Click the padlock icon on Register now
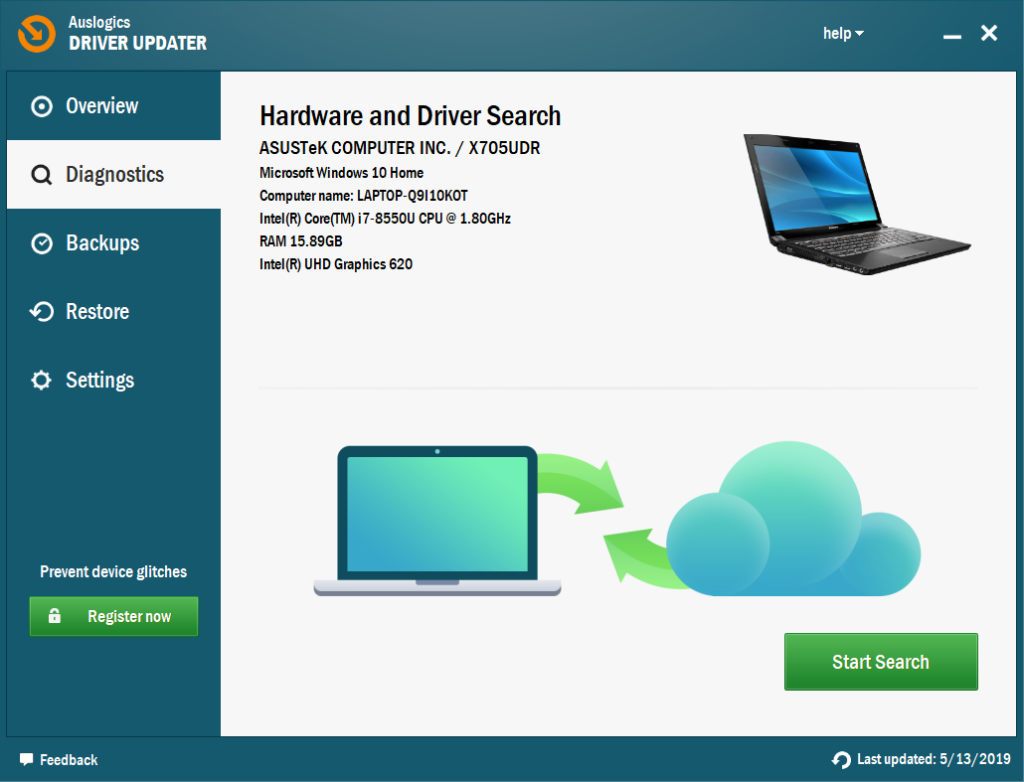The image size is (1024, 782). 54,617
